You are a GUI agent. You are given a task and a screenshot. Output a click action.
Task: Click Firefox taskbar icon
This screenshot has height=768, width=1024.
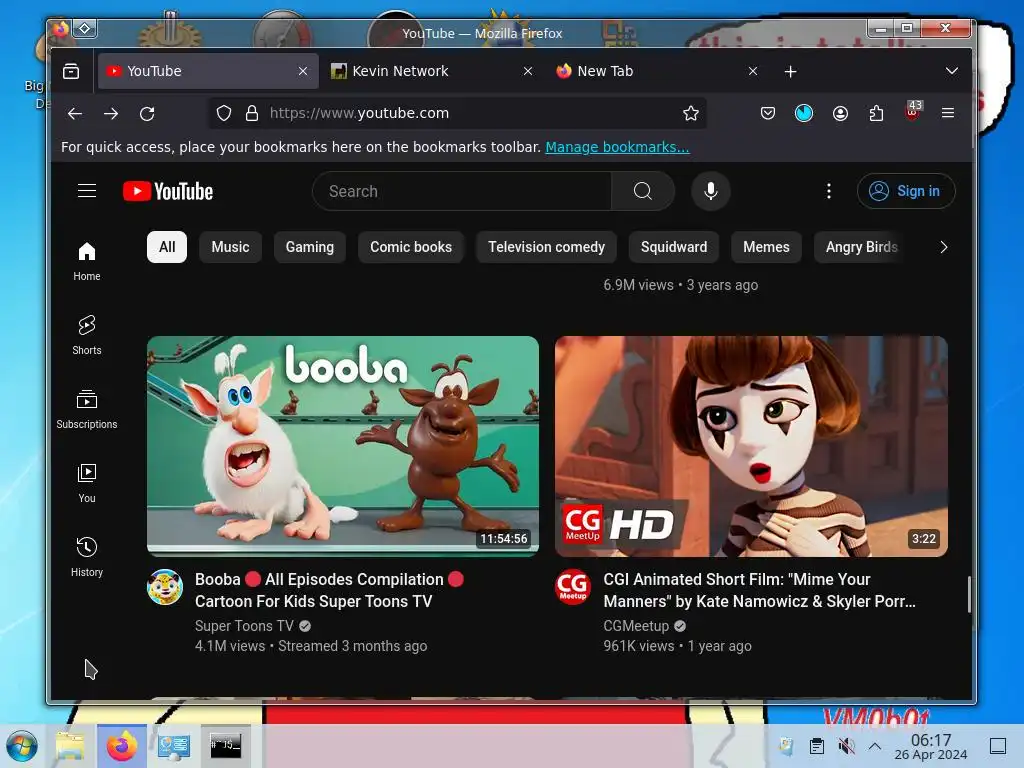coord(121,746)
